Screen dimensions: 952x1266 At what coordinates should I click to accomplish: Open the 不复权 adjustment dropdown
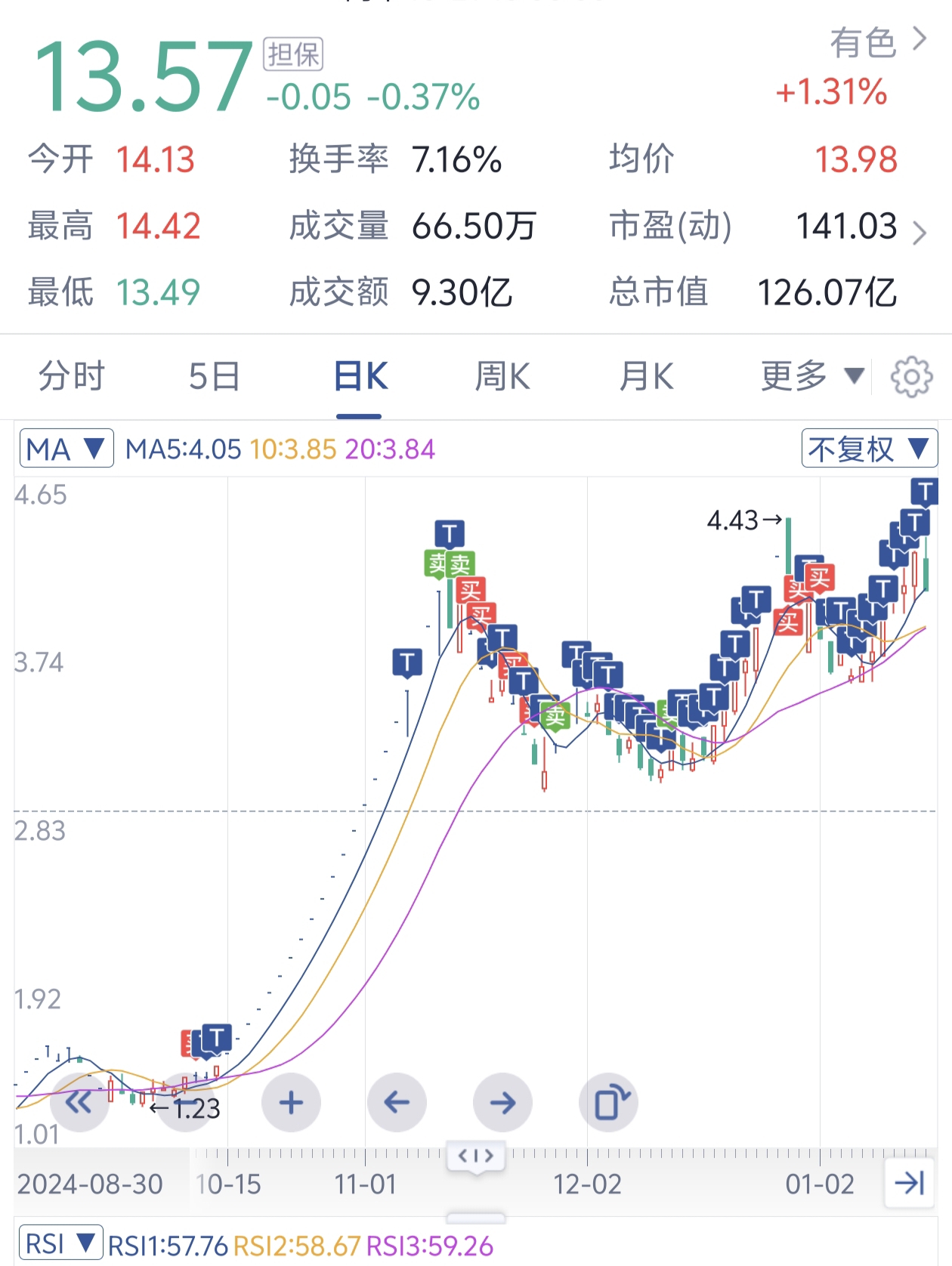(x=869, y=449)
